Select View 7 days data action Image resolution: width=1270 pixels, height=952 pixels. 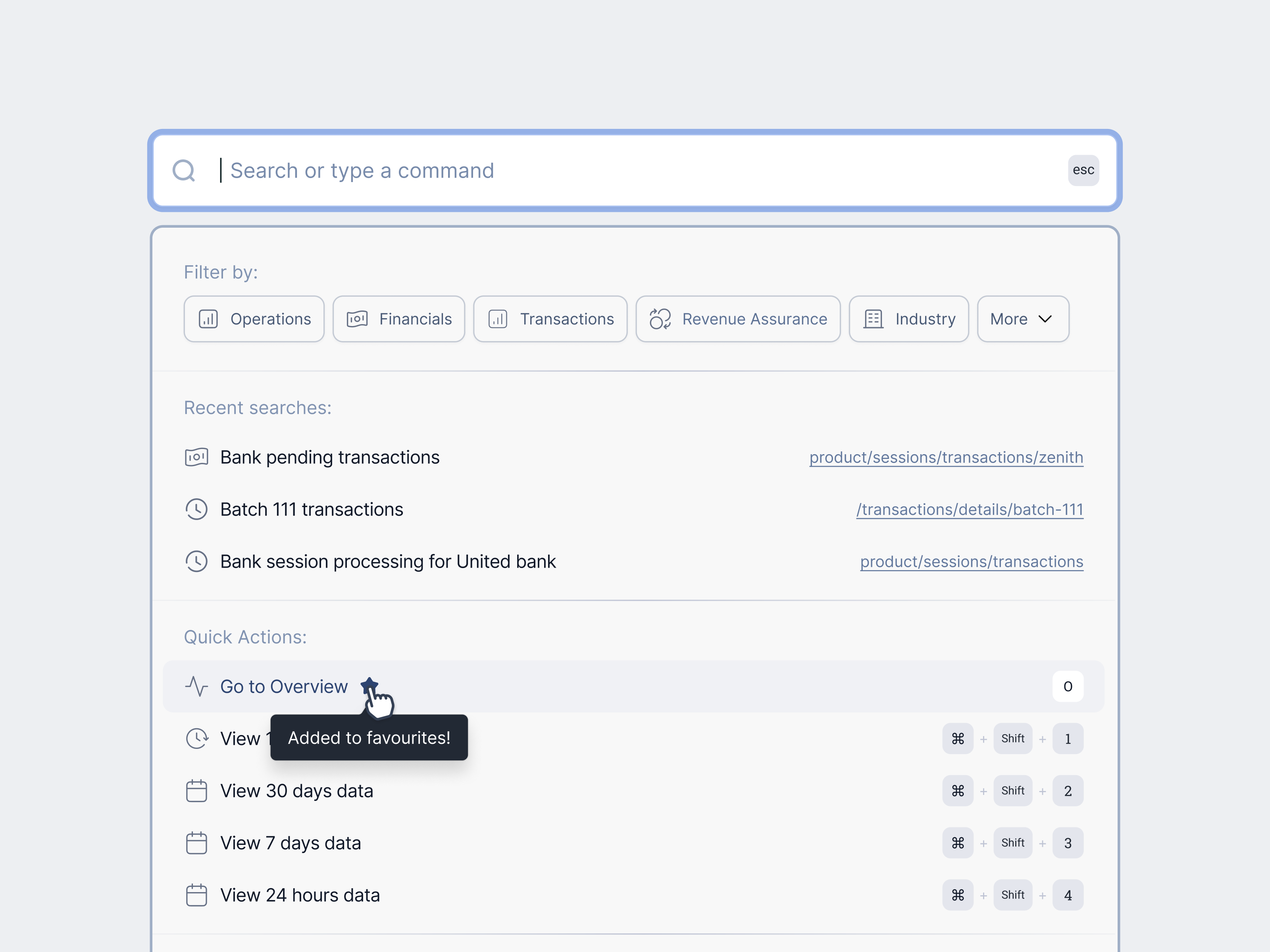291,843
